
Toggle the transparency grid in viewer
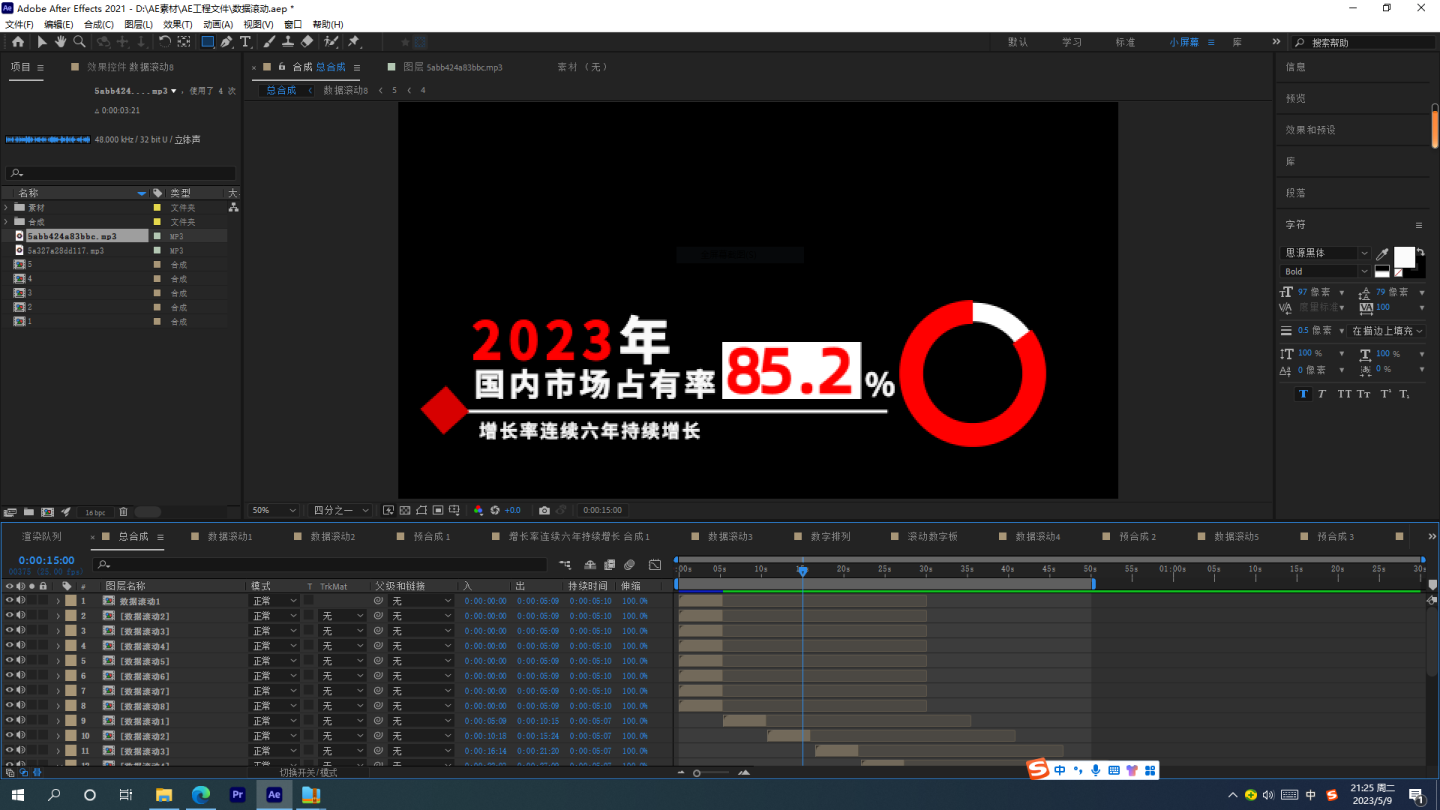click(405, 510)
